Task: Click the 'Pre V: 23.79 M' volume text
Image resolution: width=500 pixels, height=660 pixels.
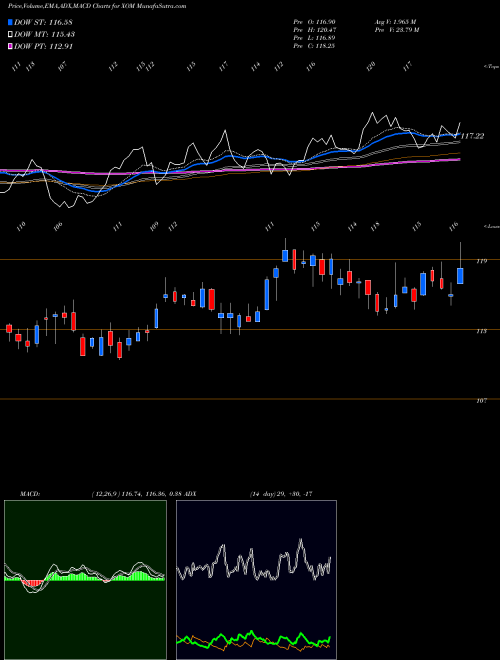Action: click(x=396, y=30)
